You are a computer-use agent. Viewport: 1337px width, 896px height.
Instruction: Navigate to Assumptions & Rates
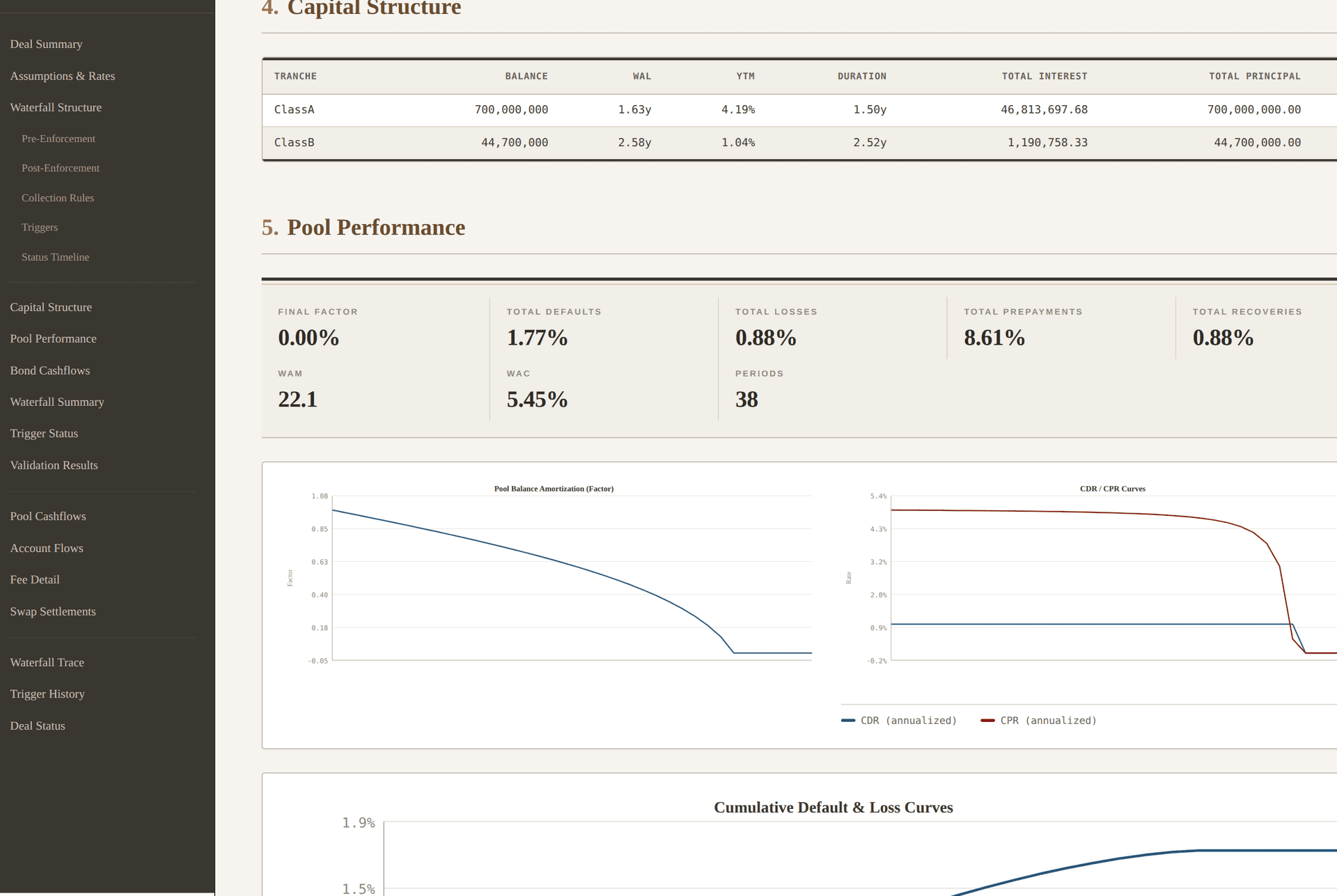(x=62, y=76)
